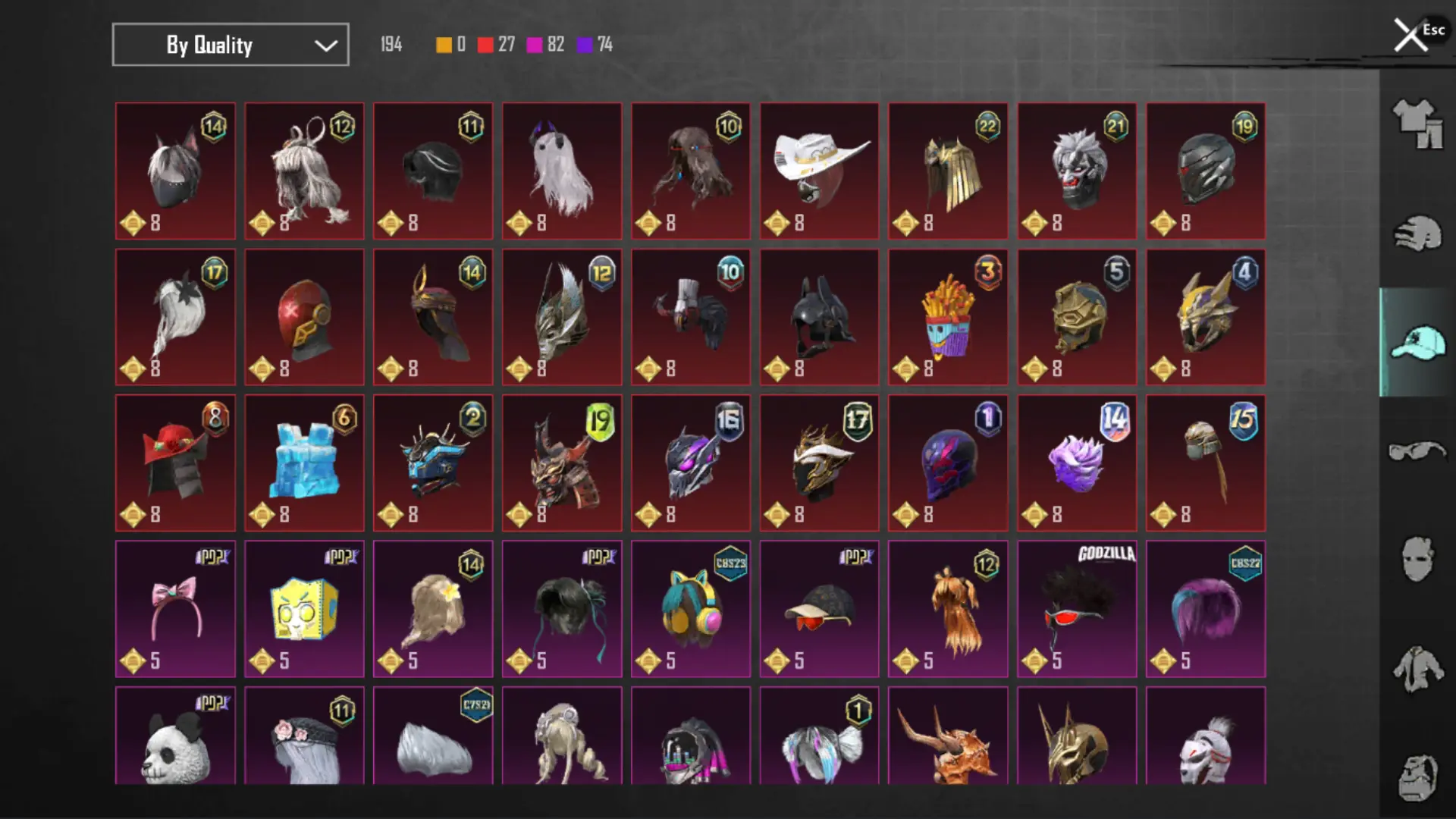1456x819 pixels.
Task: Pick the yellow cube face mask item
Action: [304, 609]
